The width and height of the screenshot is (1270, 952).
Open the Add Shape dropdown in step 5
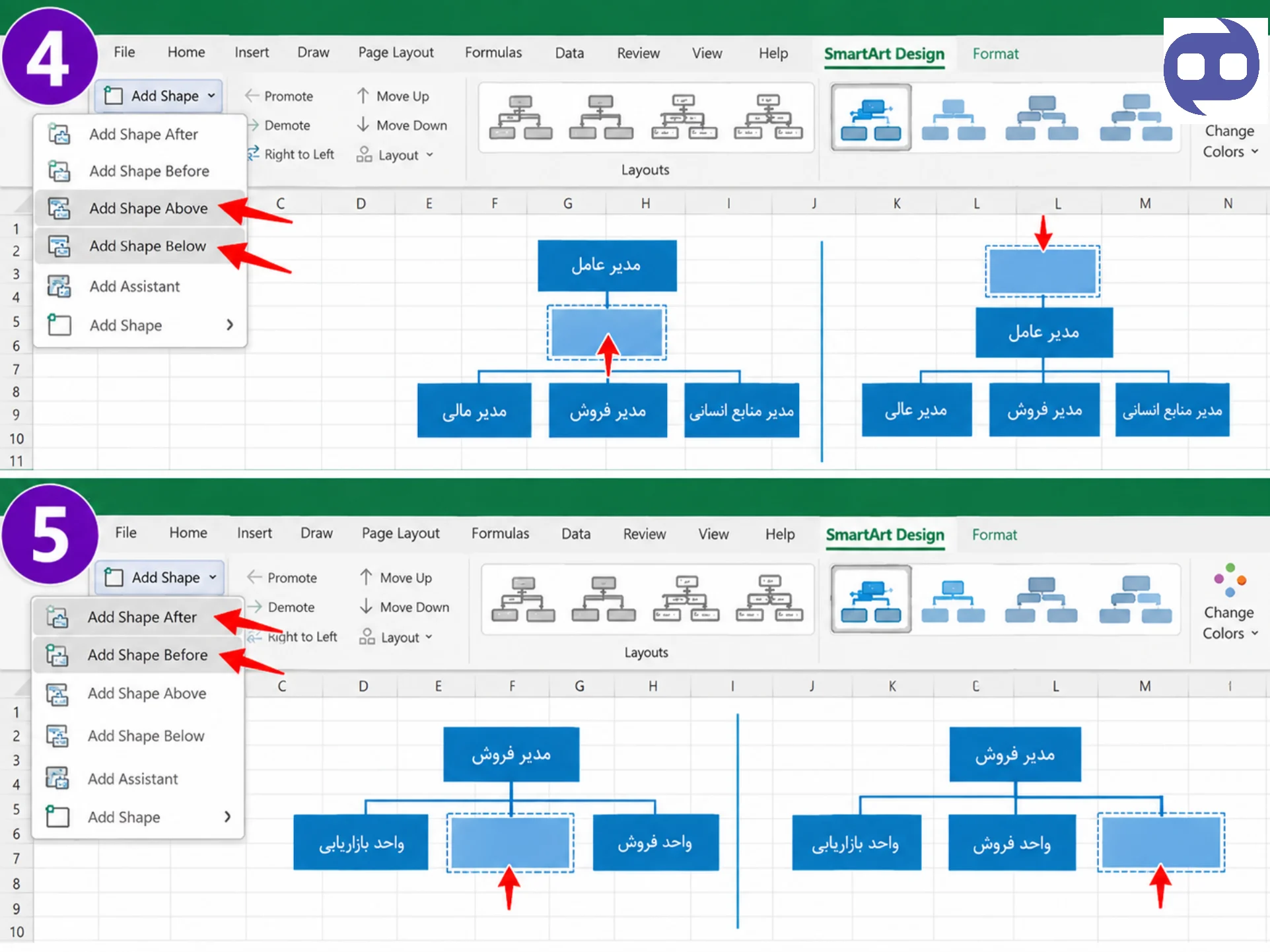pyautogui.click(x=160, y=578)
